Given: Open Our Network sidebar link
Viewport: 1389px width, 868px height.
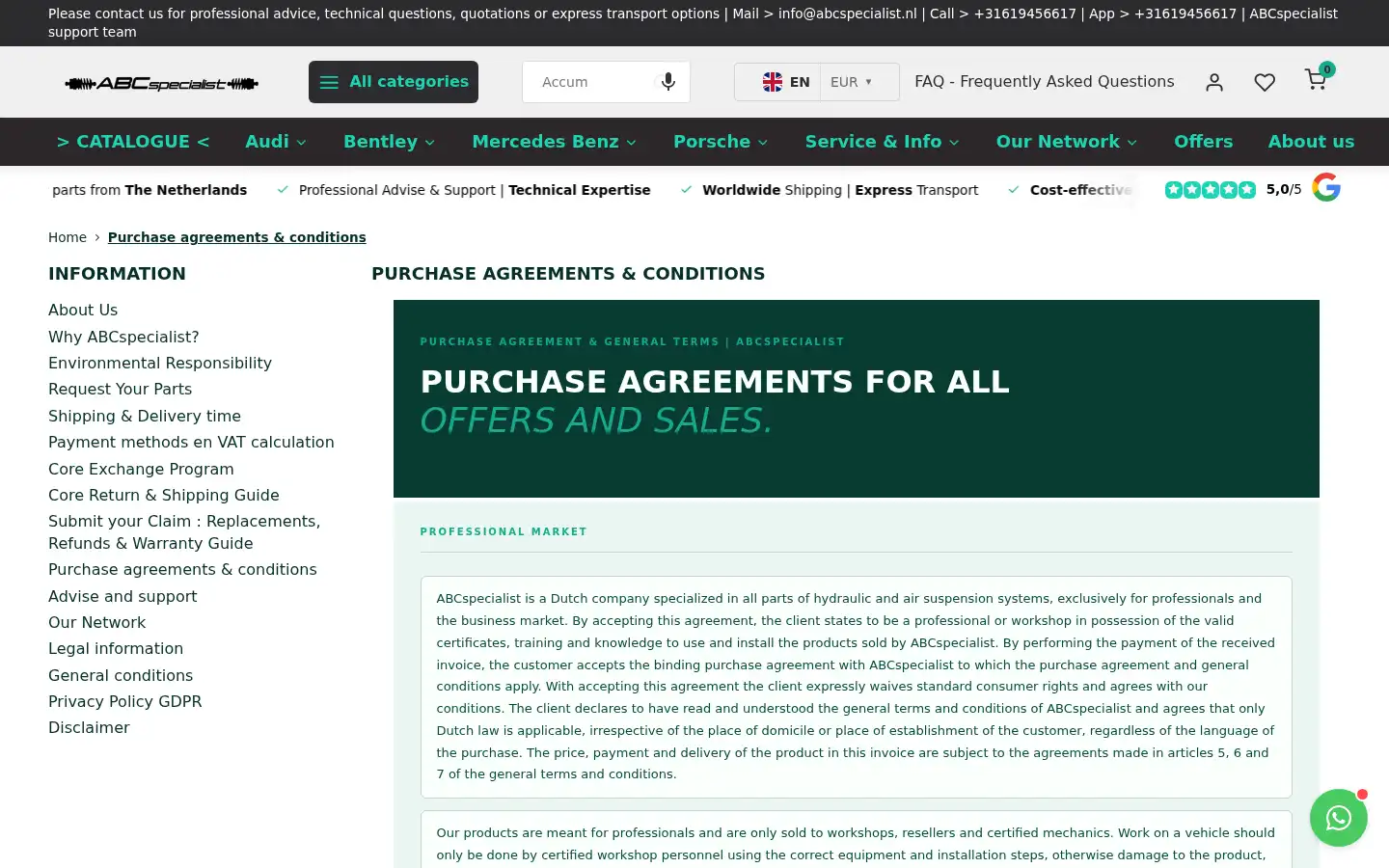Looking at the screenshot, I should (x=97, y=622).
